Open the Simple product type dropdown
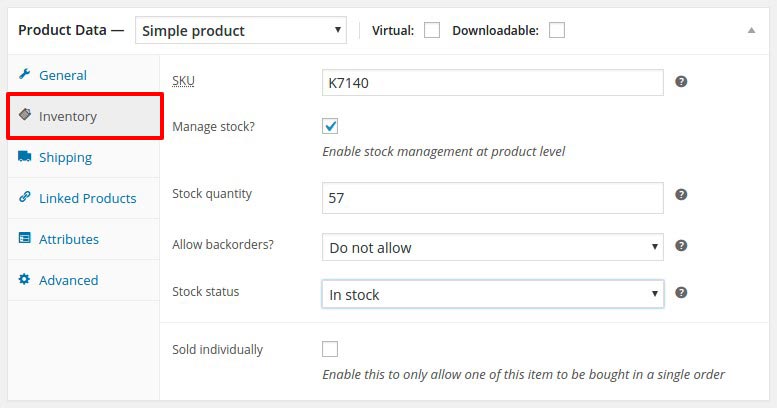This screenshot has width=777, height=408. [x=240, y=30]
